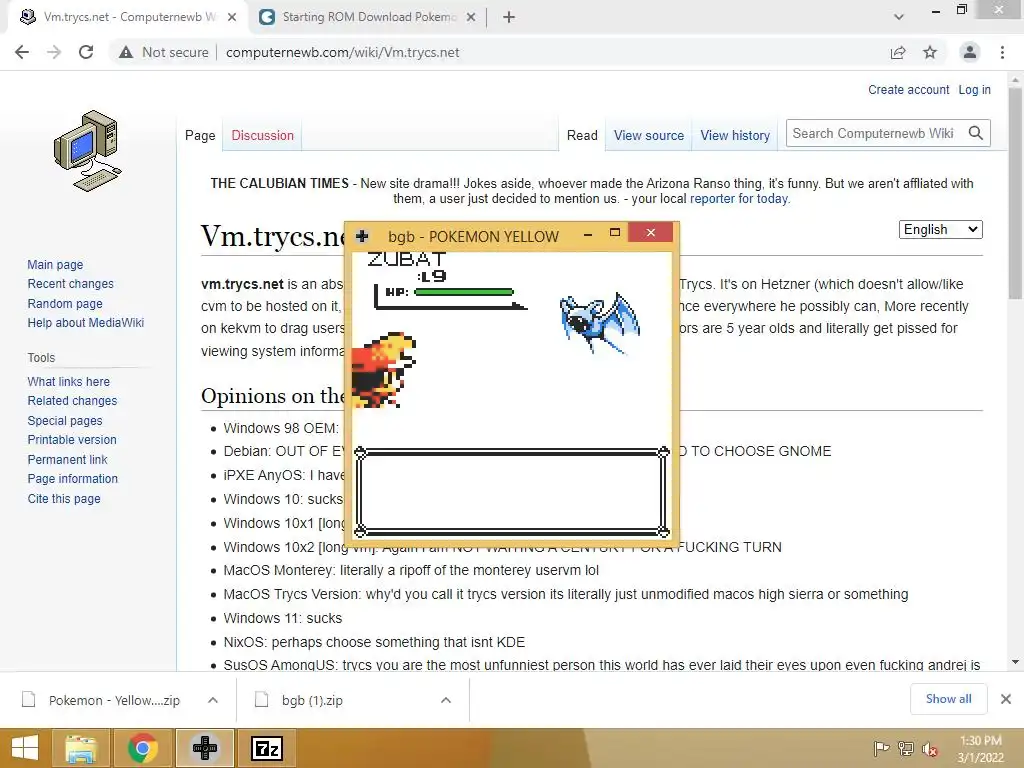1024x768 pixels.
Task: Click the Permanent link entry
Action: tap(67, 459)
